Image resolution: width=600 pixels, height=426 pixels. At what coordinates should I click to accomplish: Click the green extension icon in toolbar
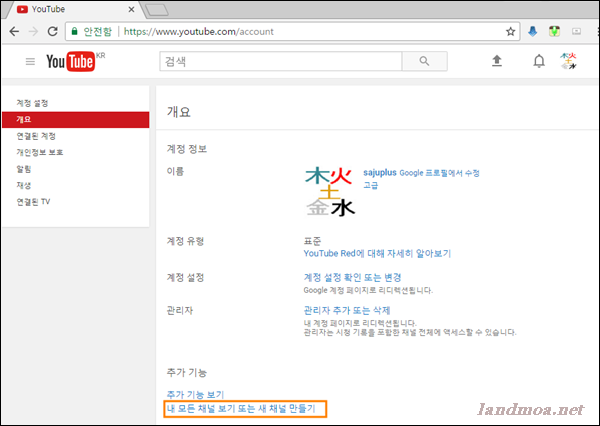[554, 31]
